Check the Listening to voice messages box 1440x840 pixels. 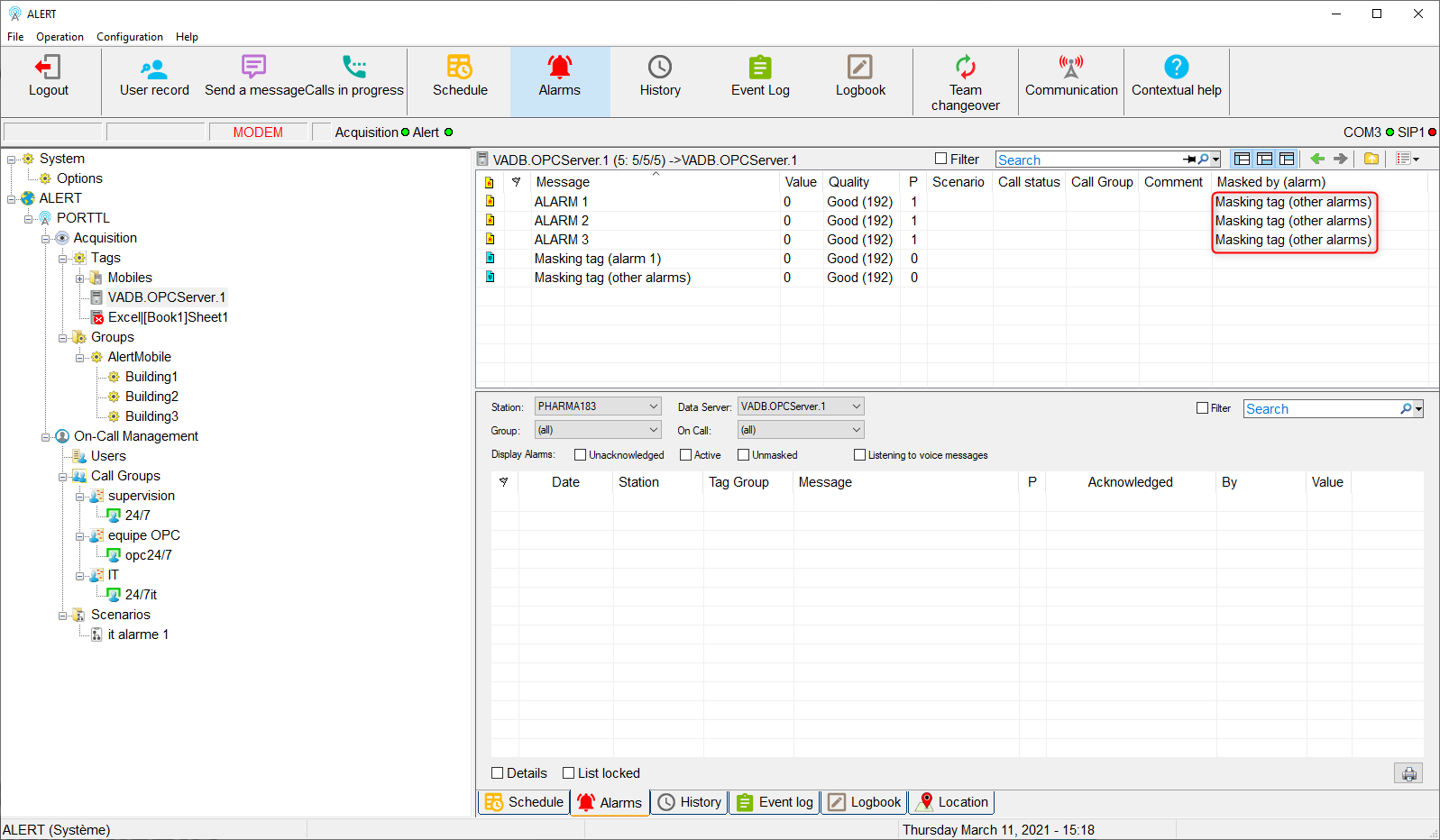[x=860, y=455]
